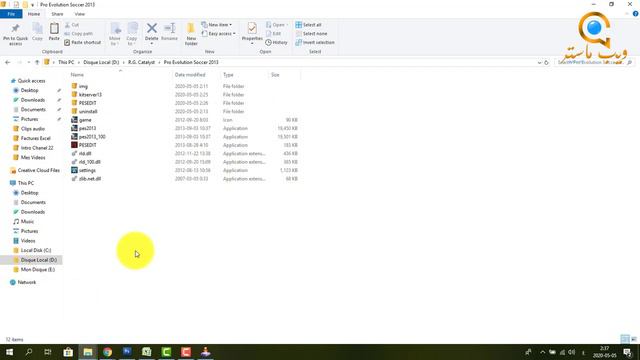Image resolution: width=640 pixels, height=360 pixels.
Task: Select the uninstall folder
Action: (x=84, y=111)
